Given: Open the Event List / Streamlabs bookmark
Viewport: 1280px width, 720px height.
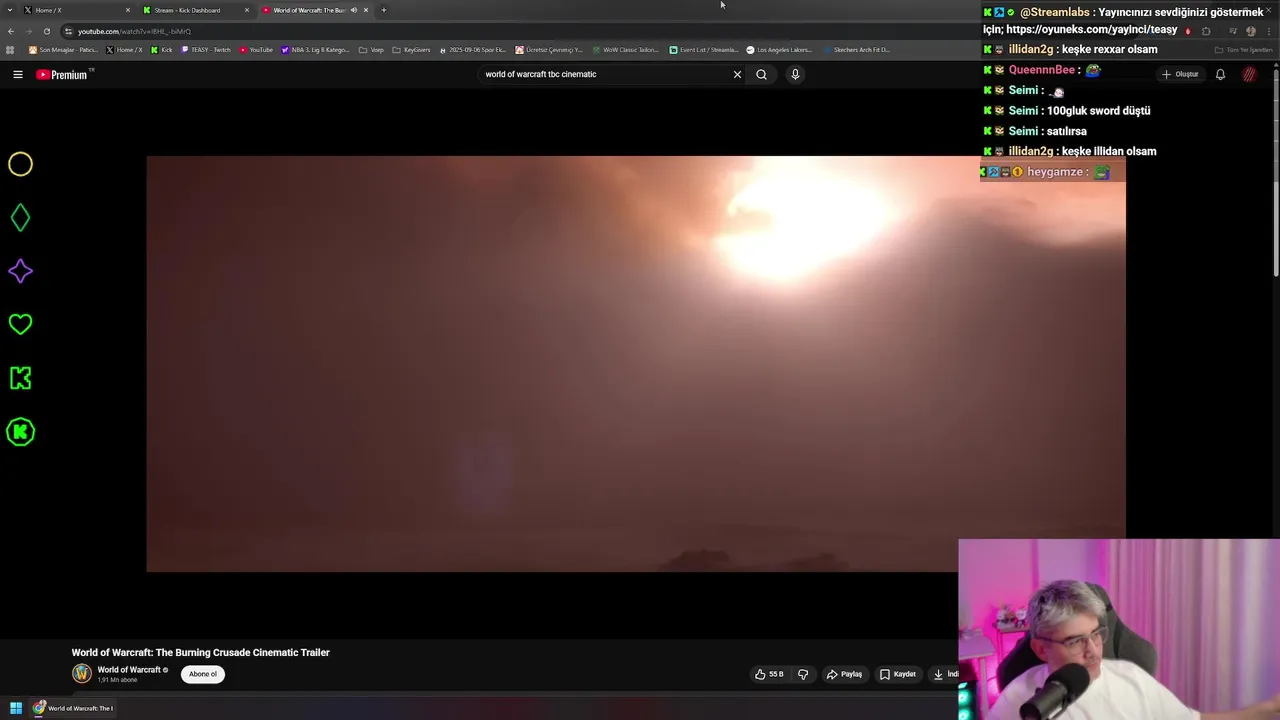Looking at the screenshot, I should pos(704,49).
